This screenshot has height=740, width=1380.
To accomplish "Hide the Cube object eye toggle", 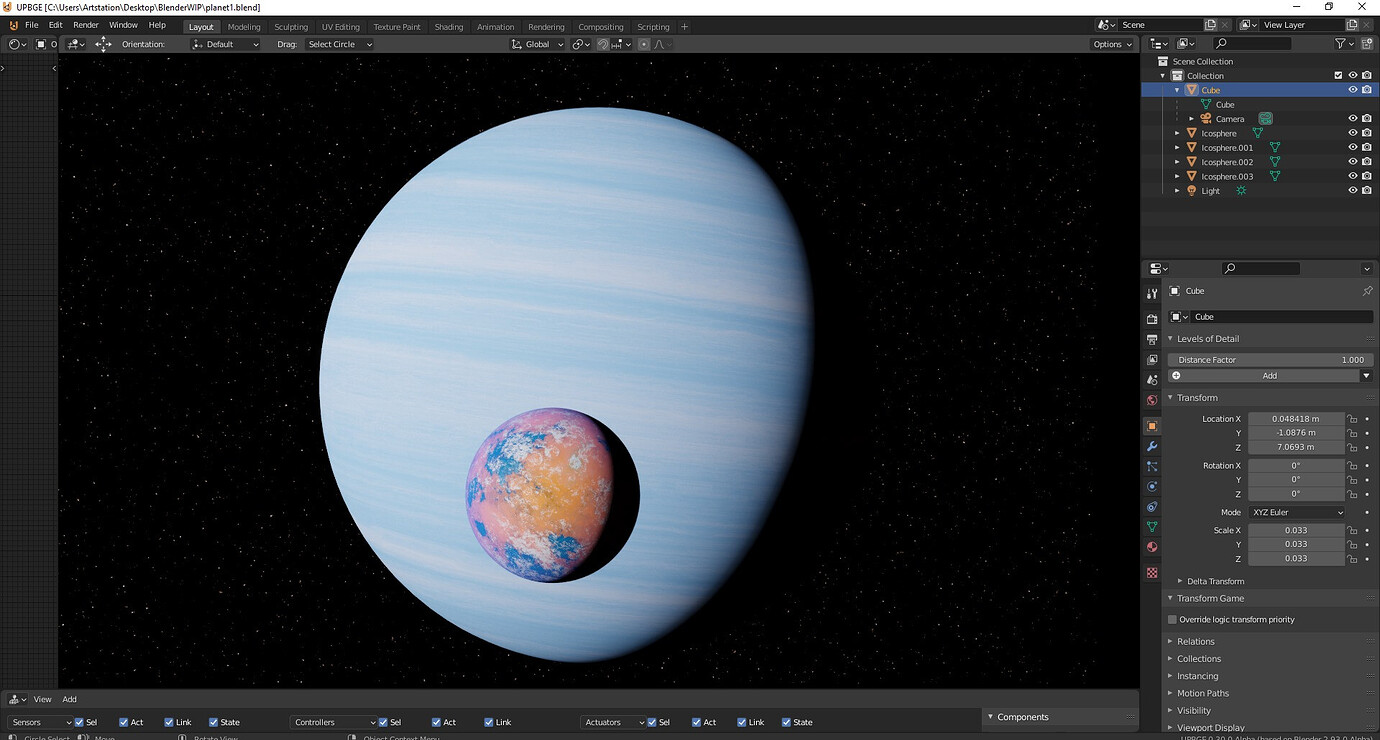I will click(x=1352, y=90).
